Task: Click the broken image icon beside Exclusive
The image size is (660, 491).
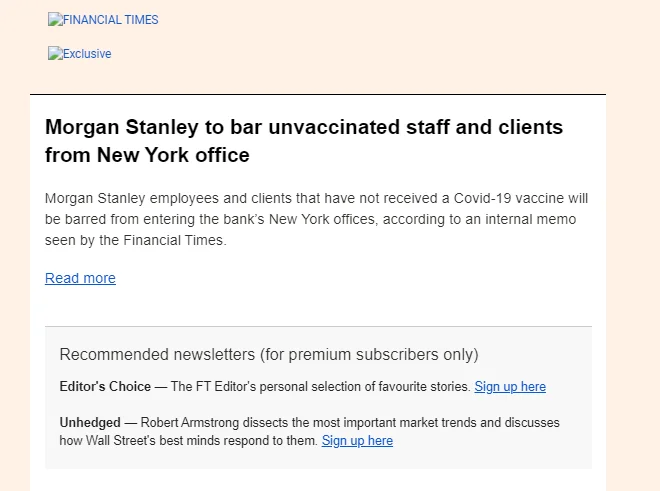Action: tap(55, 53)
